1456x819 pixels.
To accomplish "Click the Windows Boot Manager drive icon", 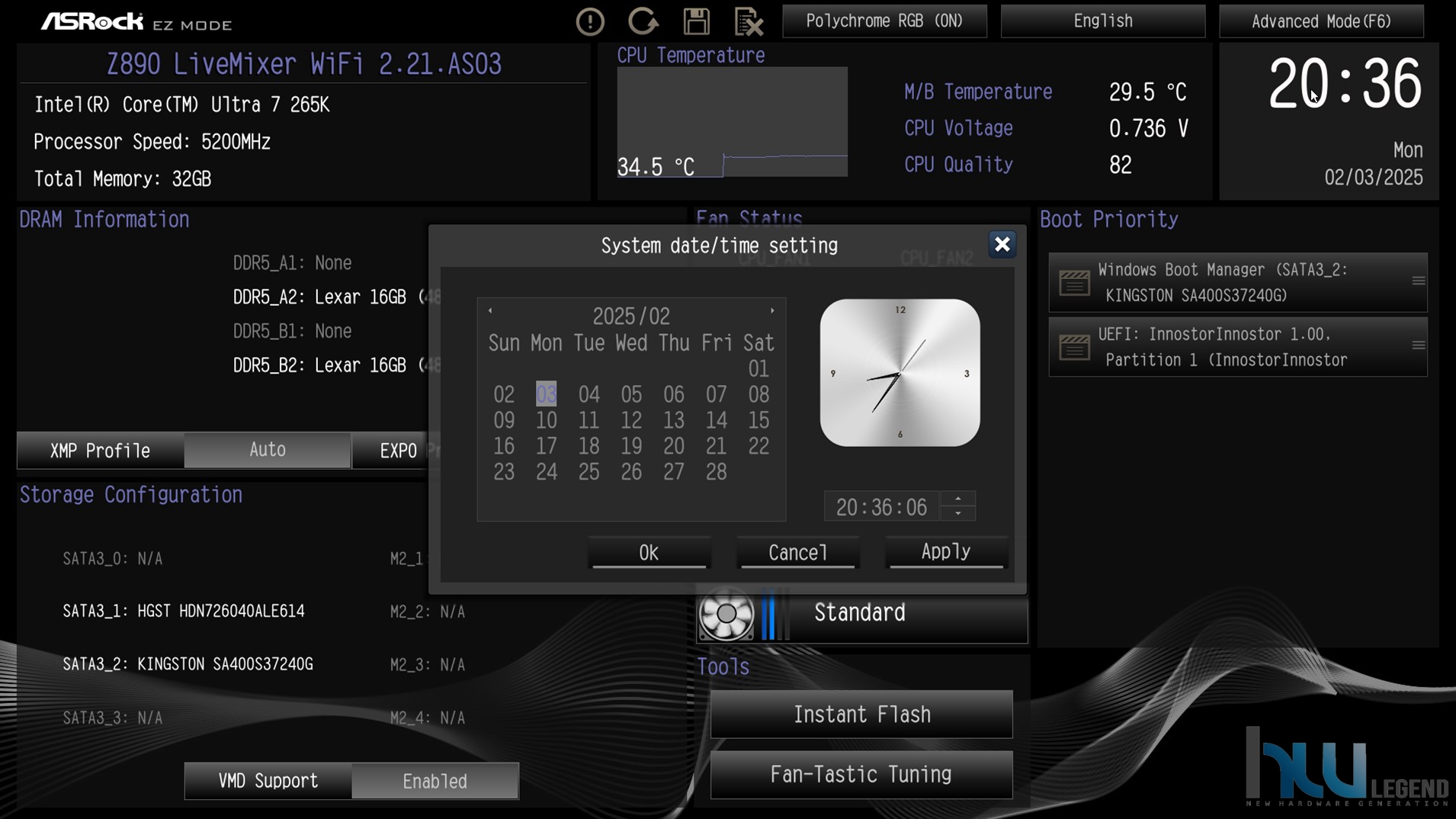I will pos(1074,283).
